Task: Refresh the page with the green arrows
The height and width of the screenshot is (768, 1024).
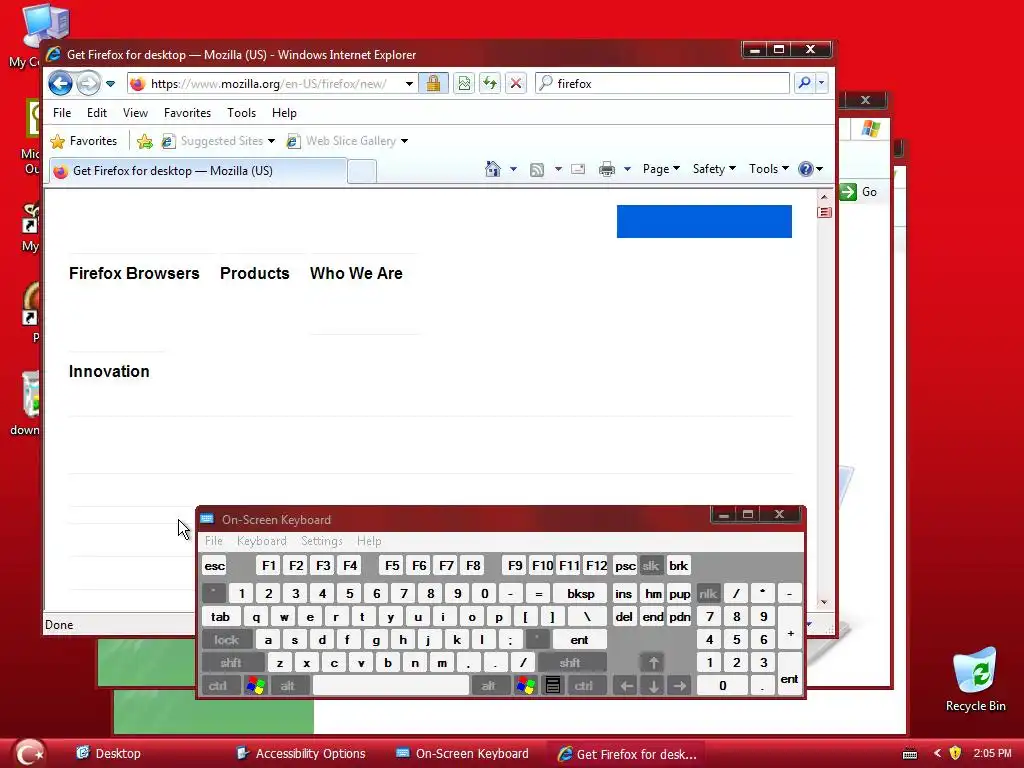Action: point(490,84)
